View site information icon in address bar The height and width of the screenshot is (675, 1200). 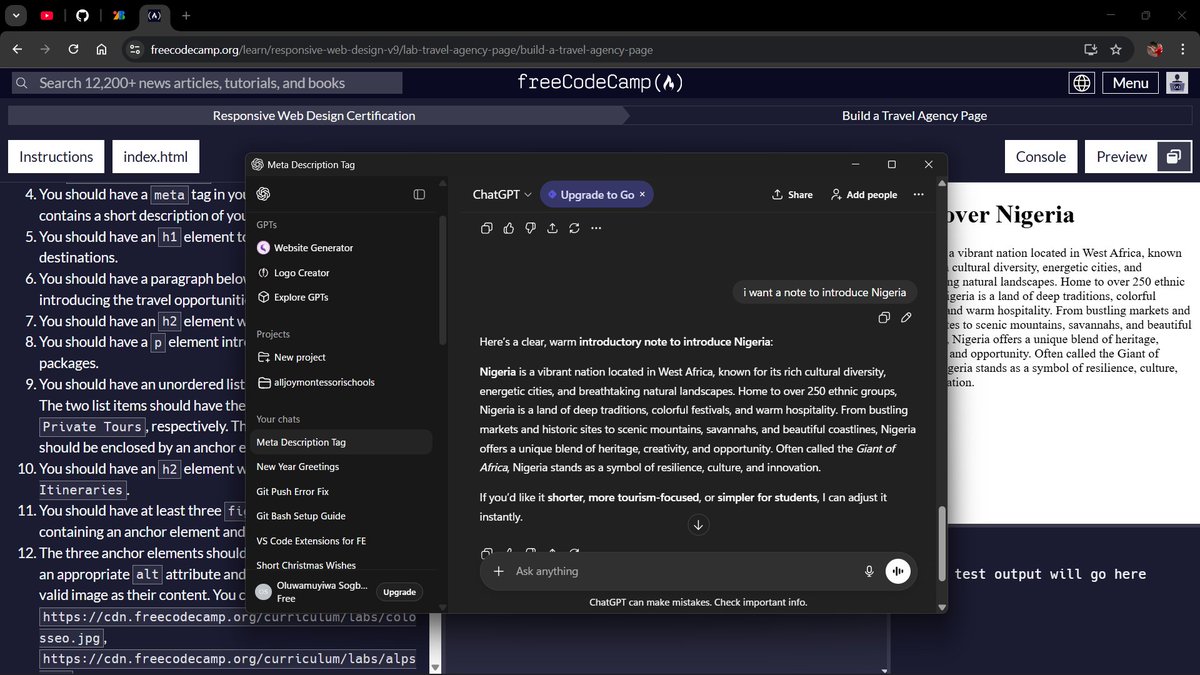tap(135, 49)
